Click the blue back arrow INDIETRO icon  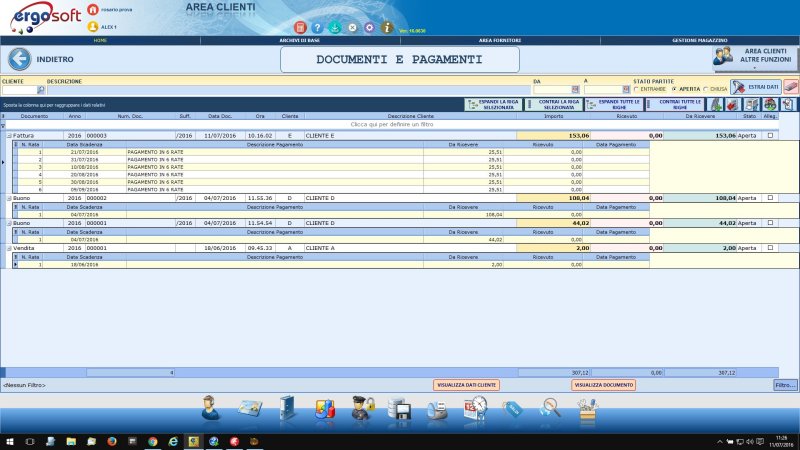click(x=19, y=59)
